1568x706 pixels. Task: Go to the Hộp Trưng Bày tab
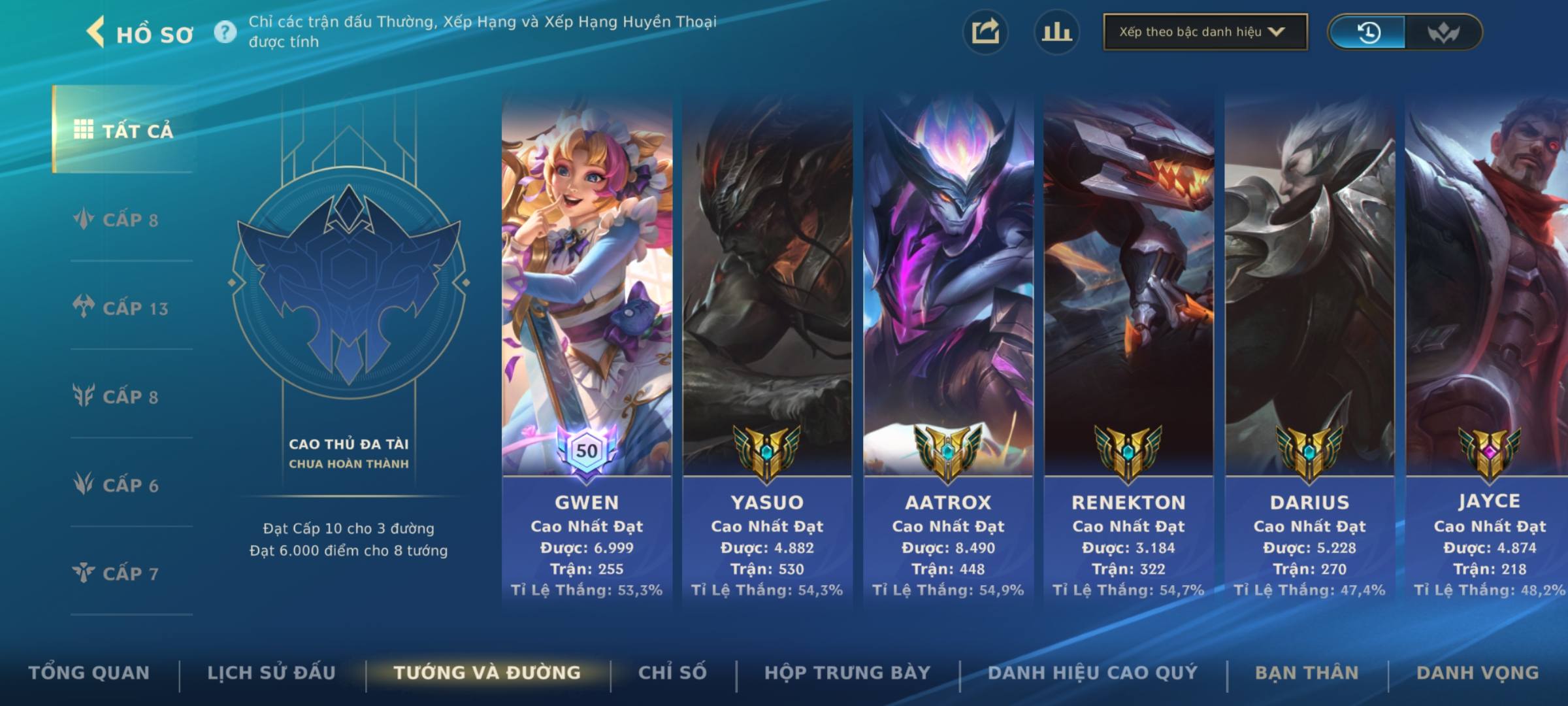pos(847,673)
